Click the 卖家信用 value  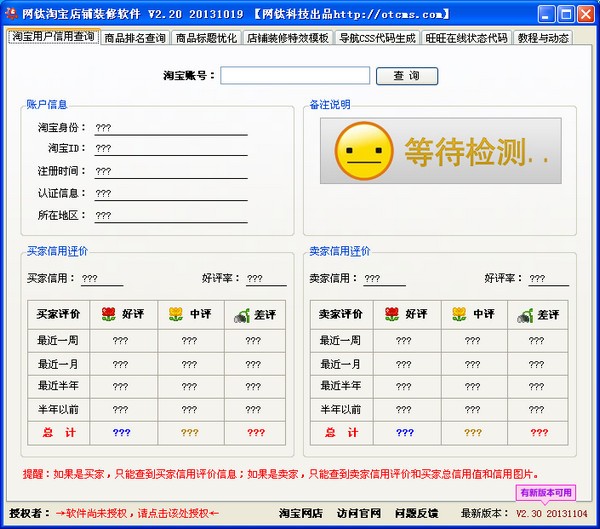click(x=385, y=279)
